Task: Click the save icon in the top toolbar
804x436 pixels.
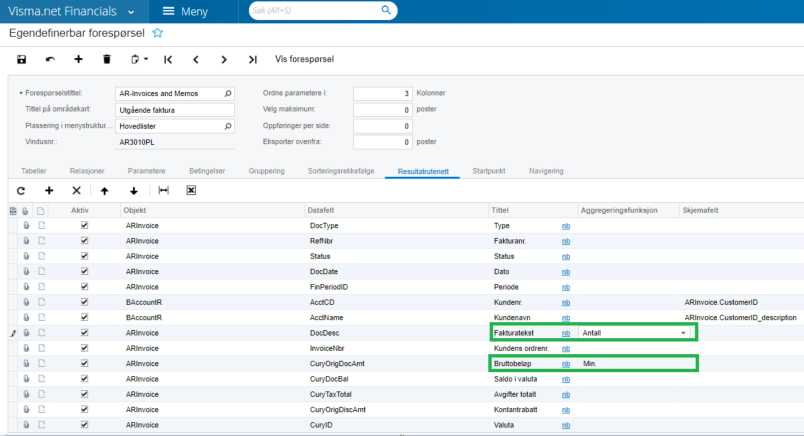Action: [x=21, y=60]
